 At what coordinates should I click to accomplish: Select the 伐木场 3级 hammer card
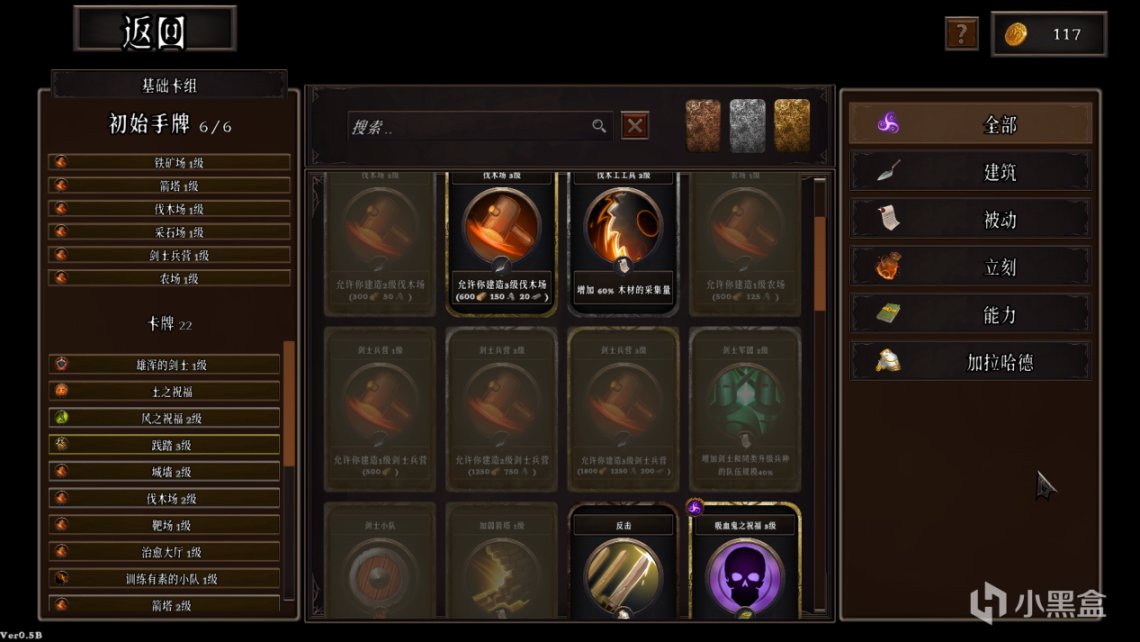pyautogui.click(x=502, y=243)
